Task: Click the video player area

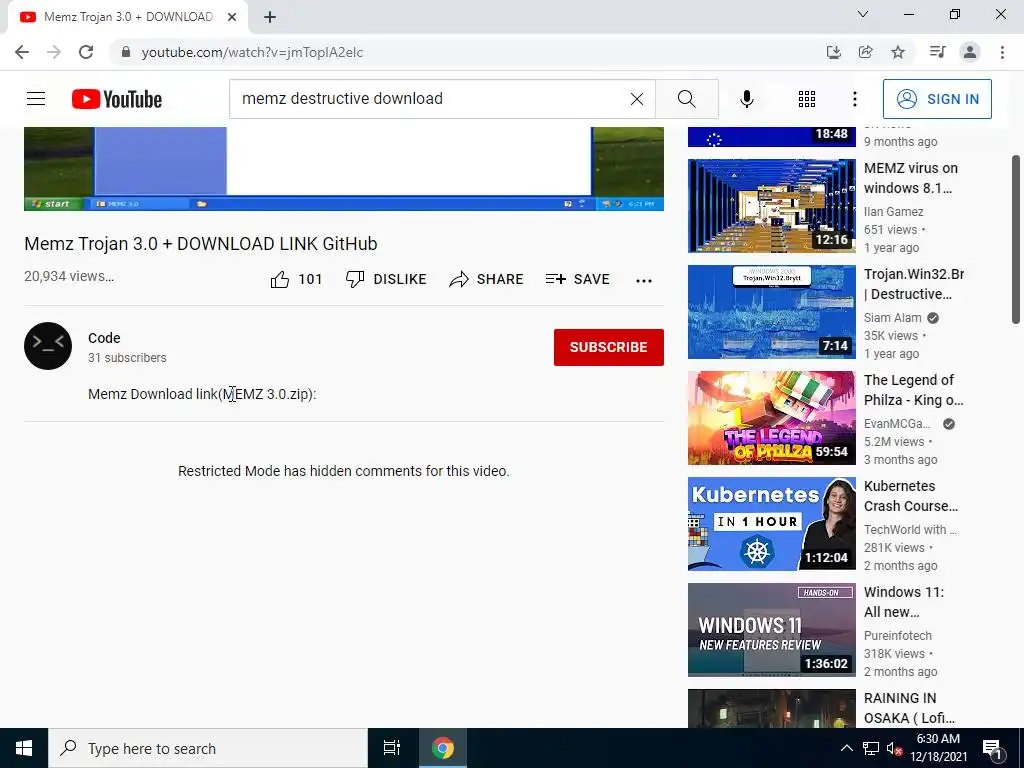Action: coord(344,168)
